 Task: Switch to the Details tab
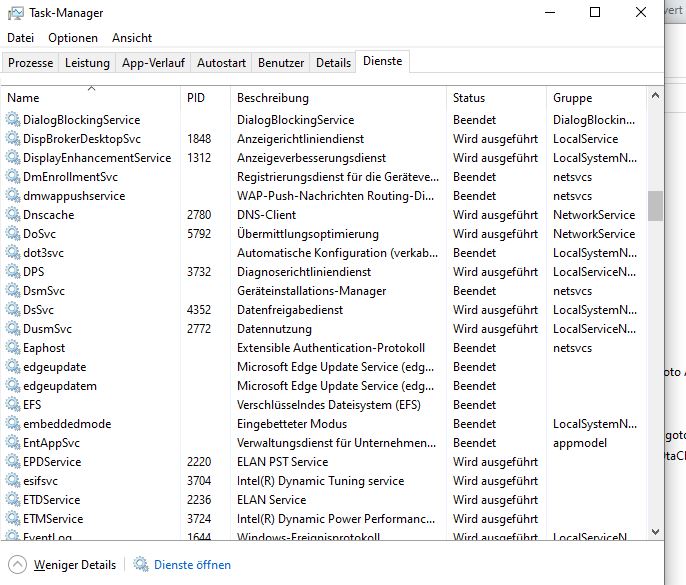pyautogui.click(x=333, y=63)
